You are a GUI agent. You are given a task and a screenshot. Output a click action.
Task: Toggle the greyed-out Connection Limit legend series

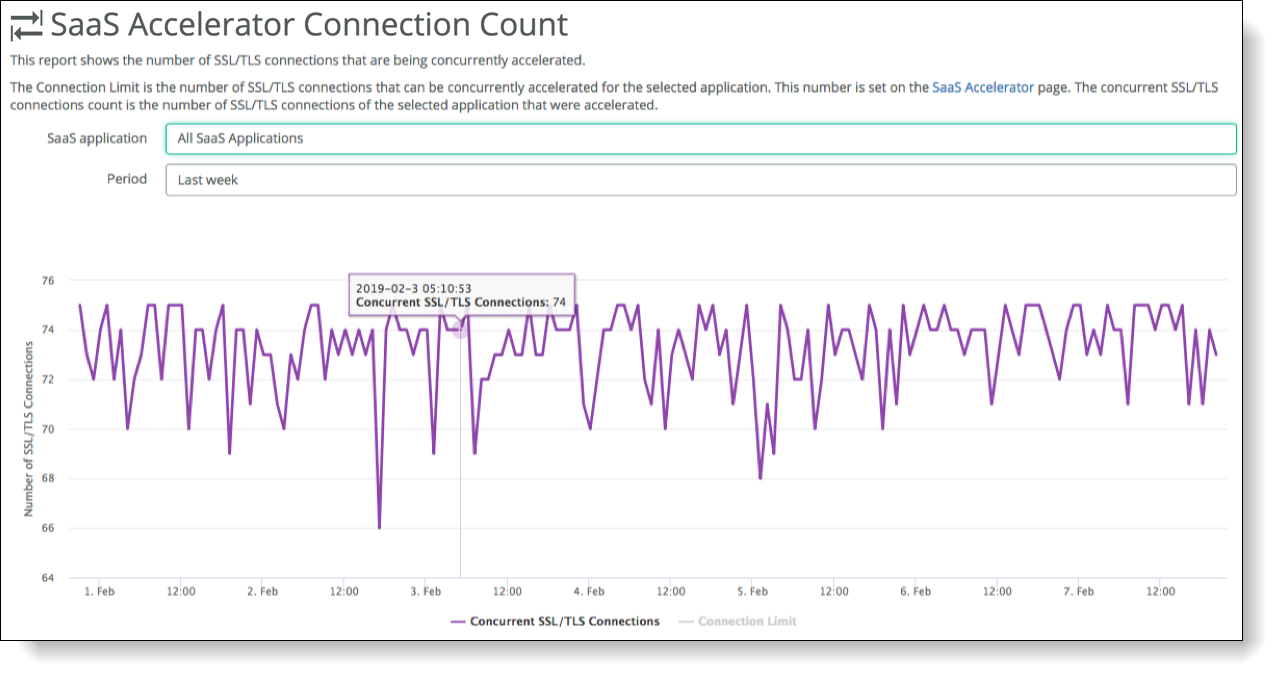[x=737, y=621]
